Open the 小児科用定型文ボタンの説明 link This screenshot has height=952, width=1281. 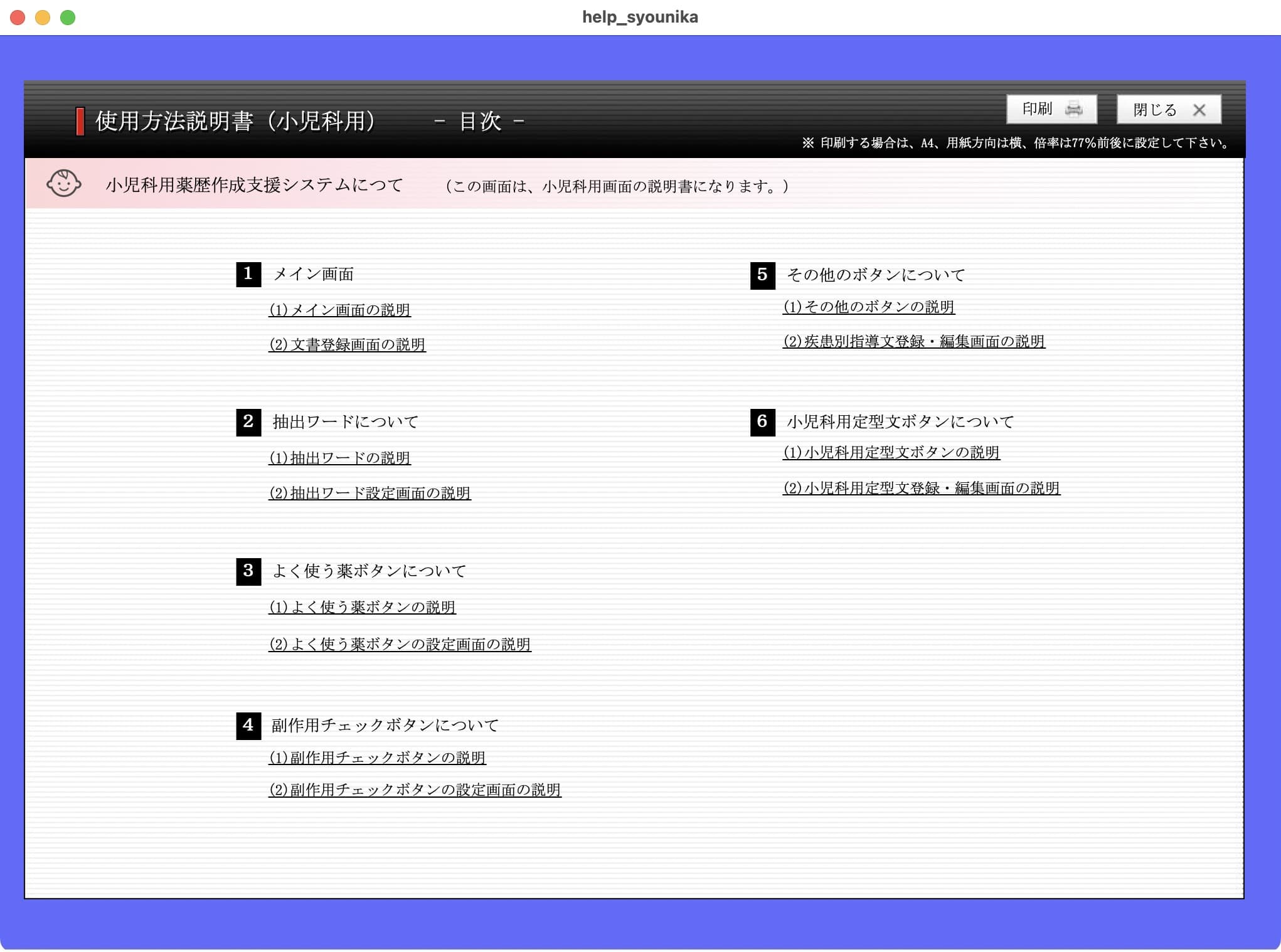tap(891, 453)
